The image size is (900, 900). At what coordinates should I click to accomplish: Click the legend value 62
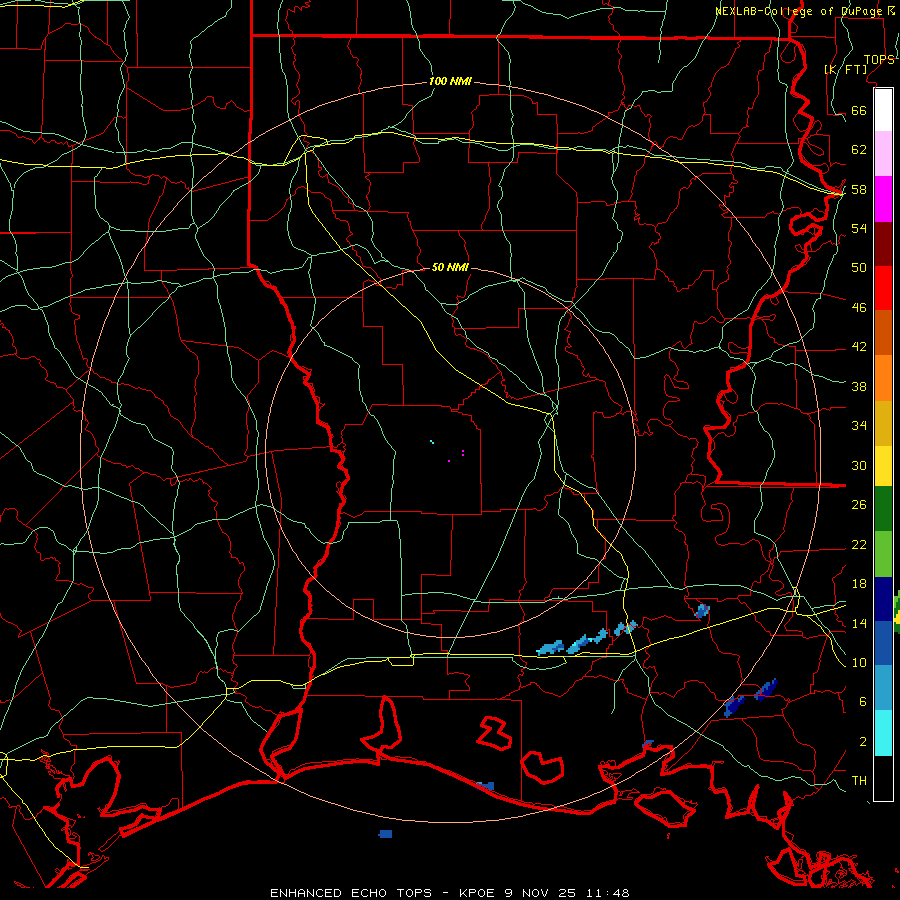pos(859,149)
